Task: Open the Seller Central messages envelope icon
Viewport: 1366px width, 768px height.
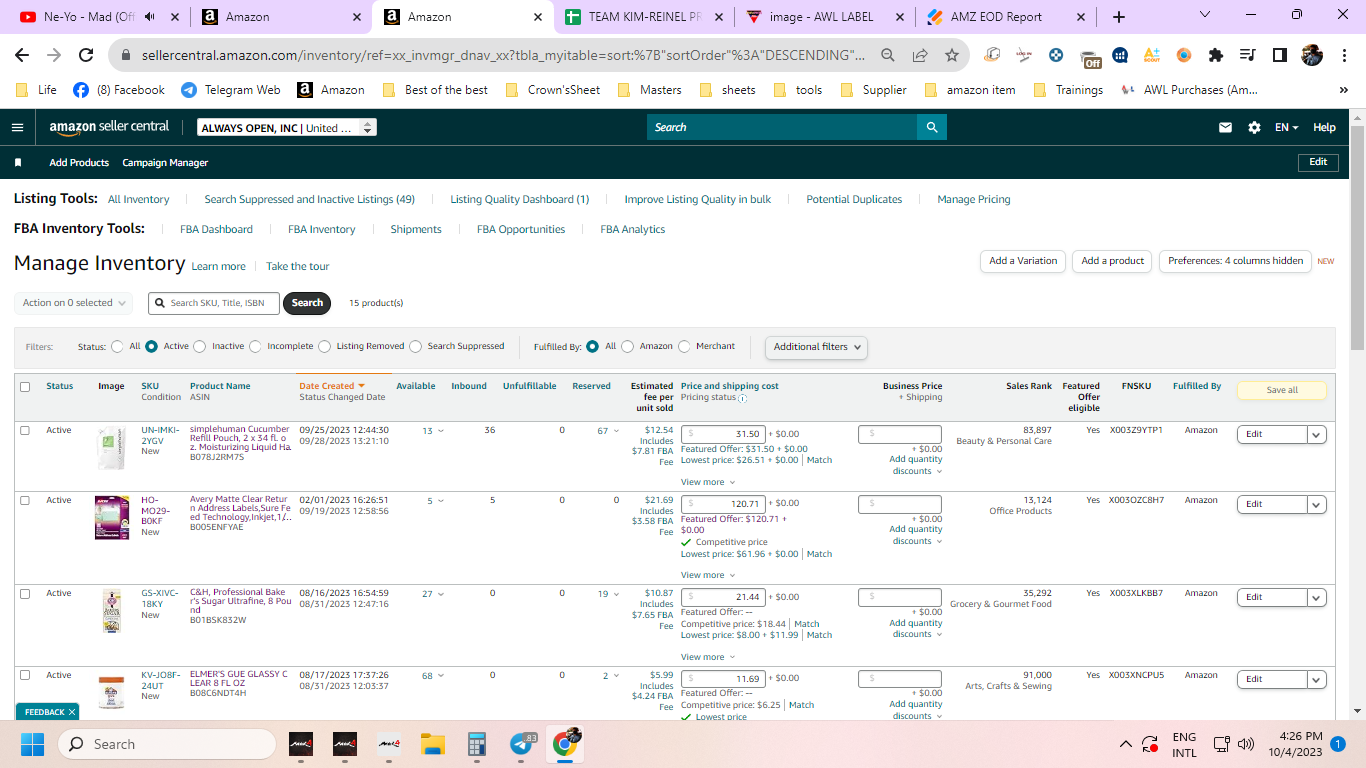Action: pos(1225,128)
